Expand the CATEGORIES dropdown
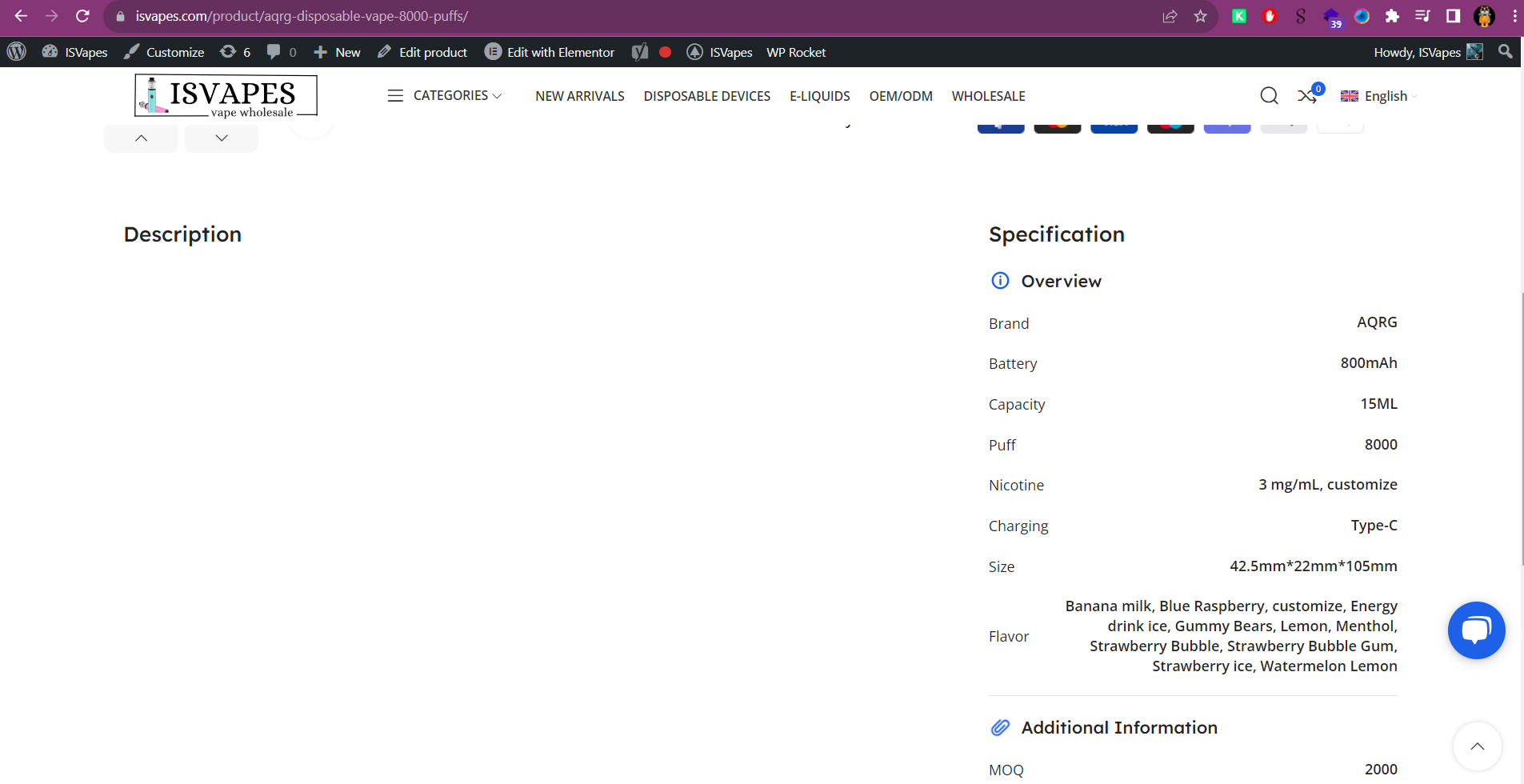The height and width of the screenshot is (784, 1524). click(x=445, y=95)
